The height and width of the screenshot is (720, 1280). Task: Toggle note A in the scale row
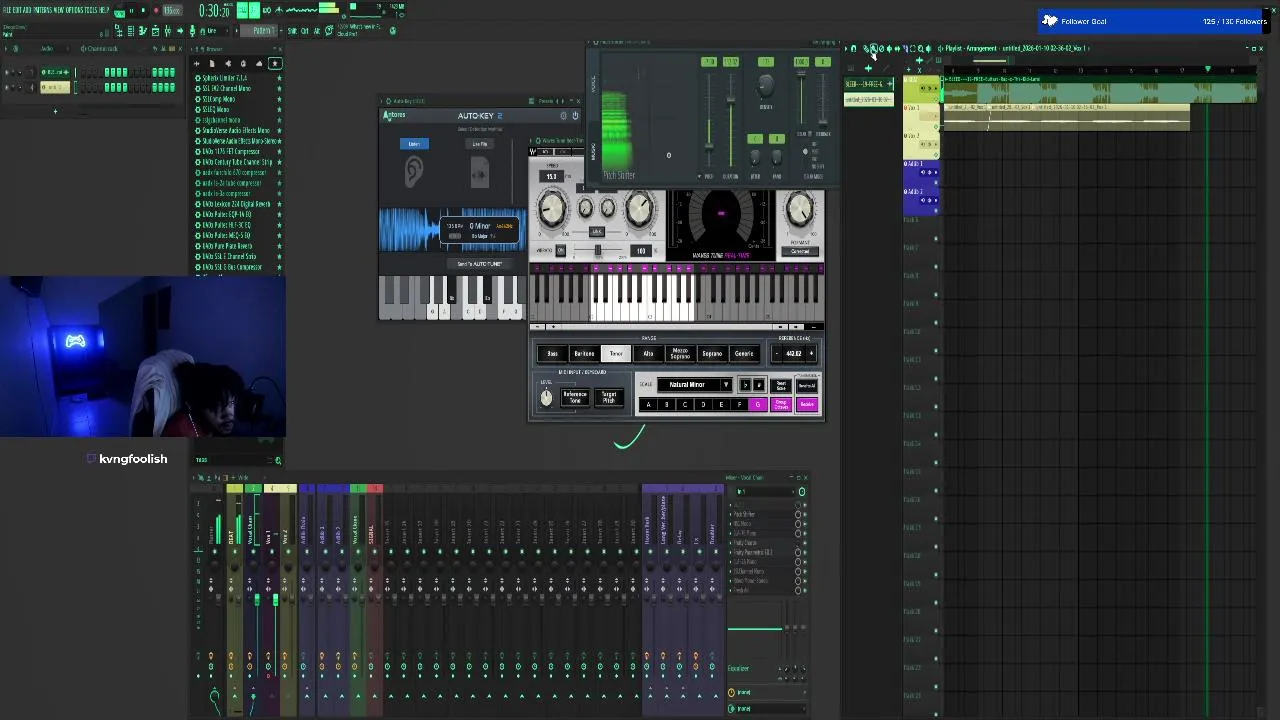coord(648,405)
